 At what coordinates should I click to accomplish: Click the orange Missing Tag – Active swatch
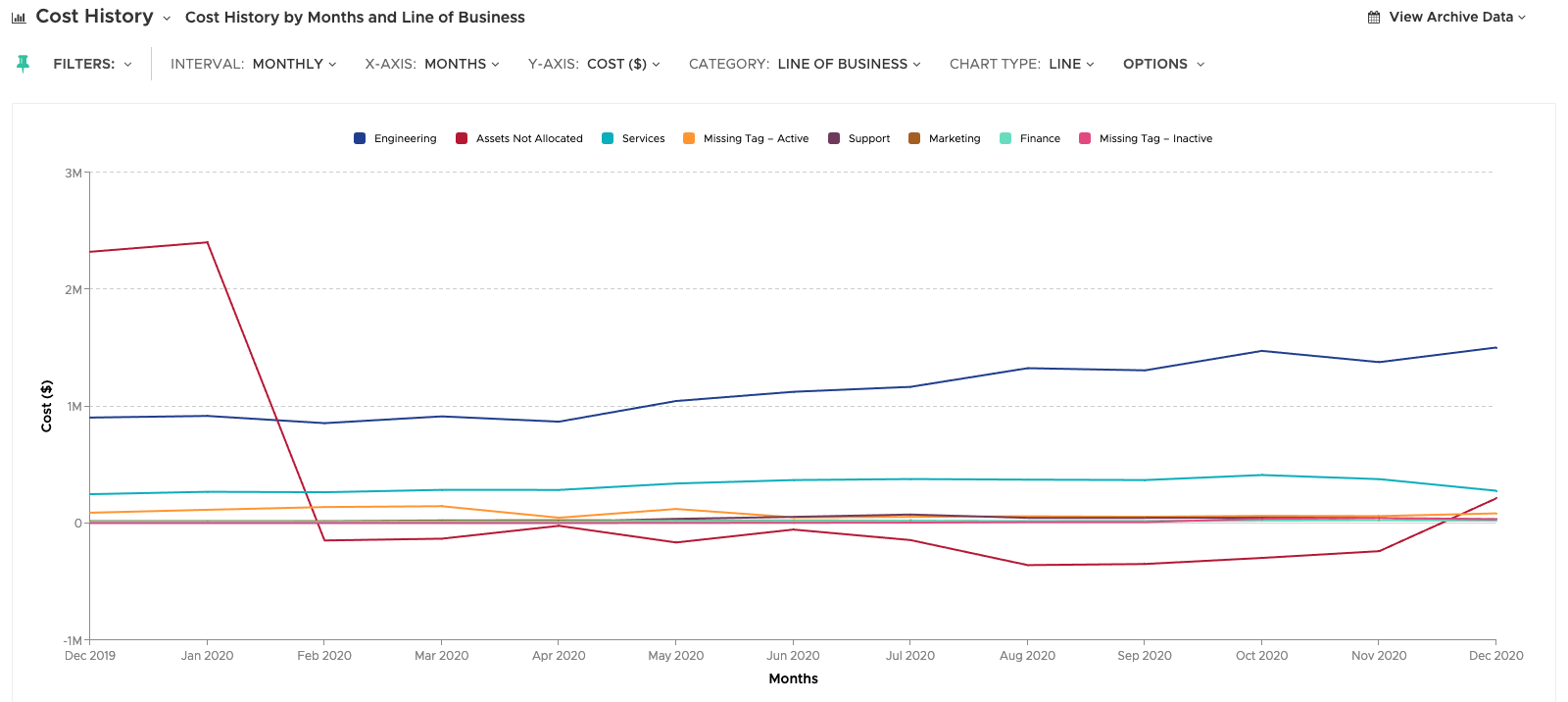tap(689, 139)
